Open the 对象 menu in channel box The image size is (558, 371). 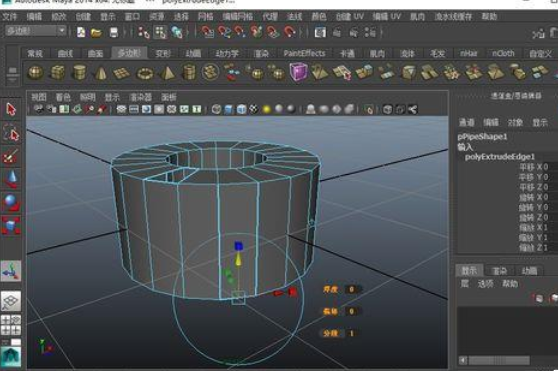pos(515,122)
